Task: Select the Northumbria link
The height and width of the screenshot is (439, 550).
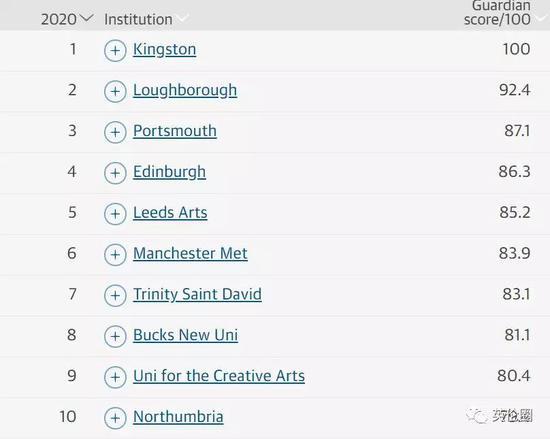Action: (x=178, y=417)
